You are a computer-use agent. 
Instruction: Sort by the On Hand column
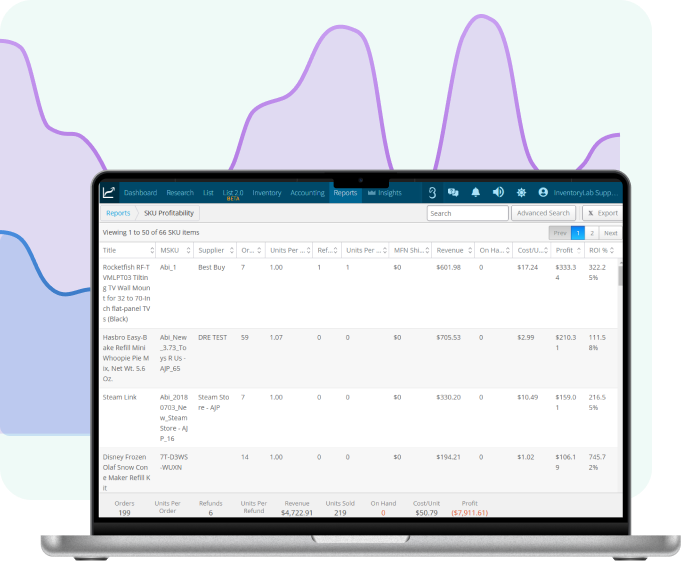(493, 251)
